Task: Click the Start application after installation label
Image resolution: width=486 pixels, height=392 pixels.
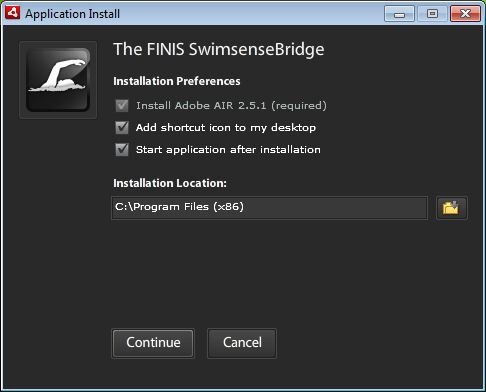Action: 228,150
